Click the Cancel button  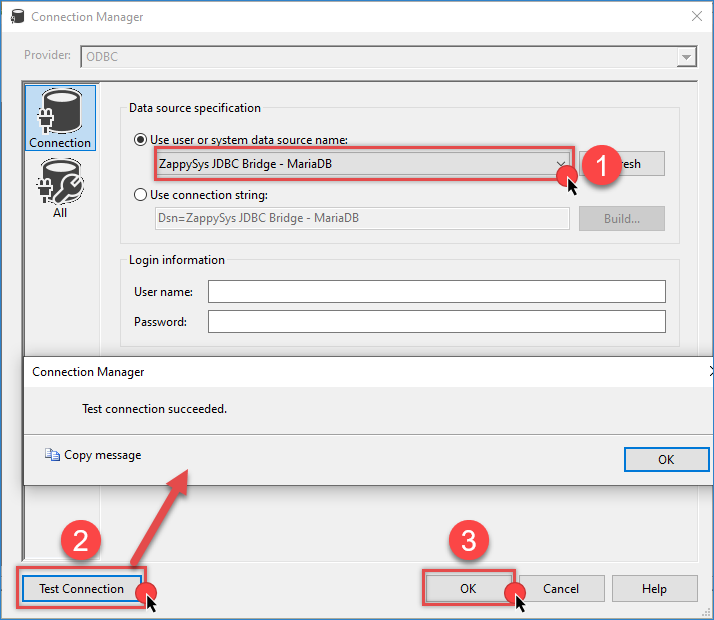point(560,588)
